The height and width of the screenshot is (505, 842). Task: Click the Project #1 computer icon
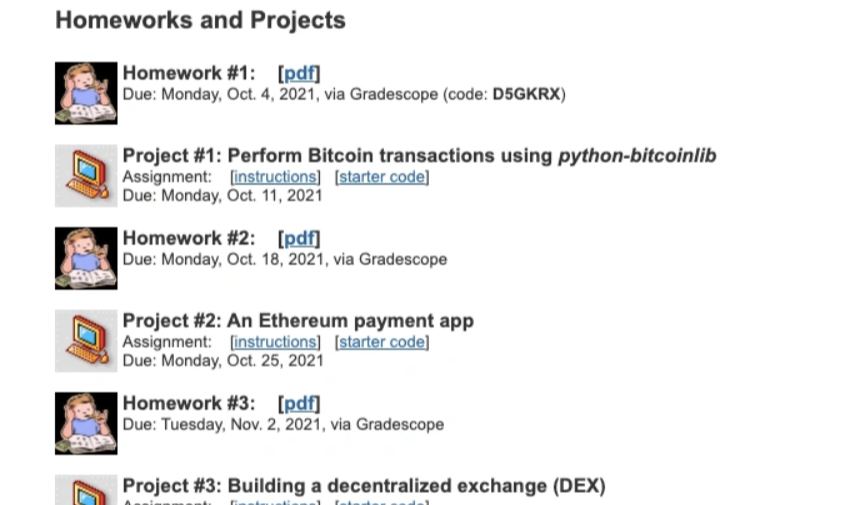point(86,176)
